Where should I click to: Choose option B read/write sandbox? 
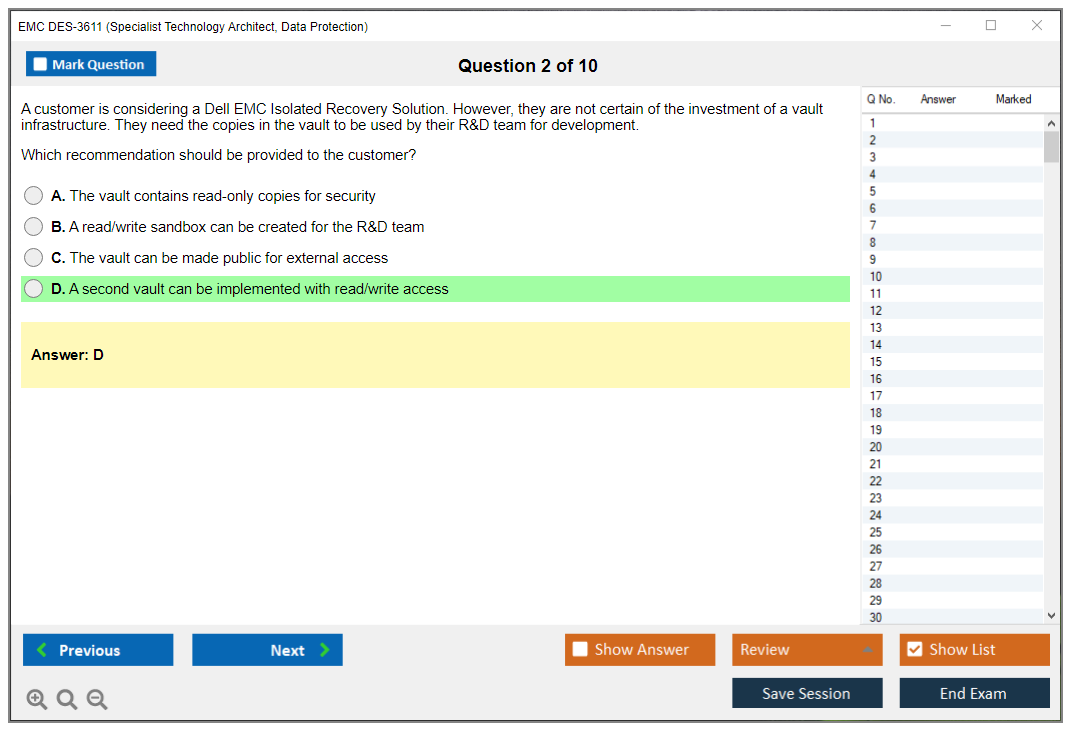[34, 227]
